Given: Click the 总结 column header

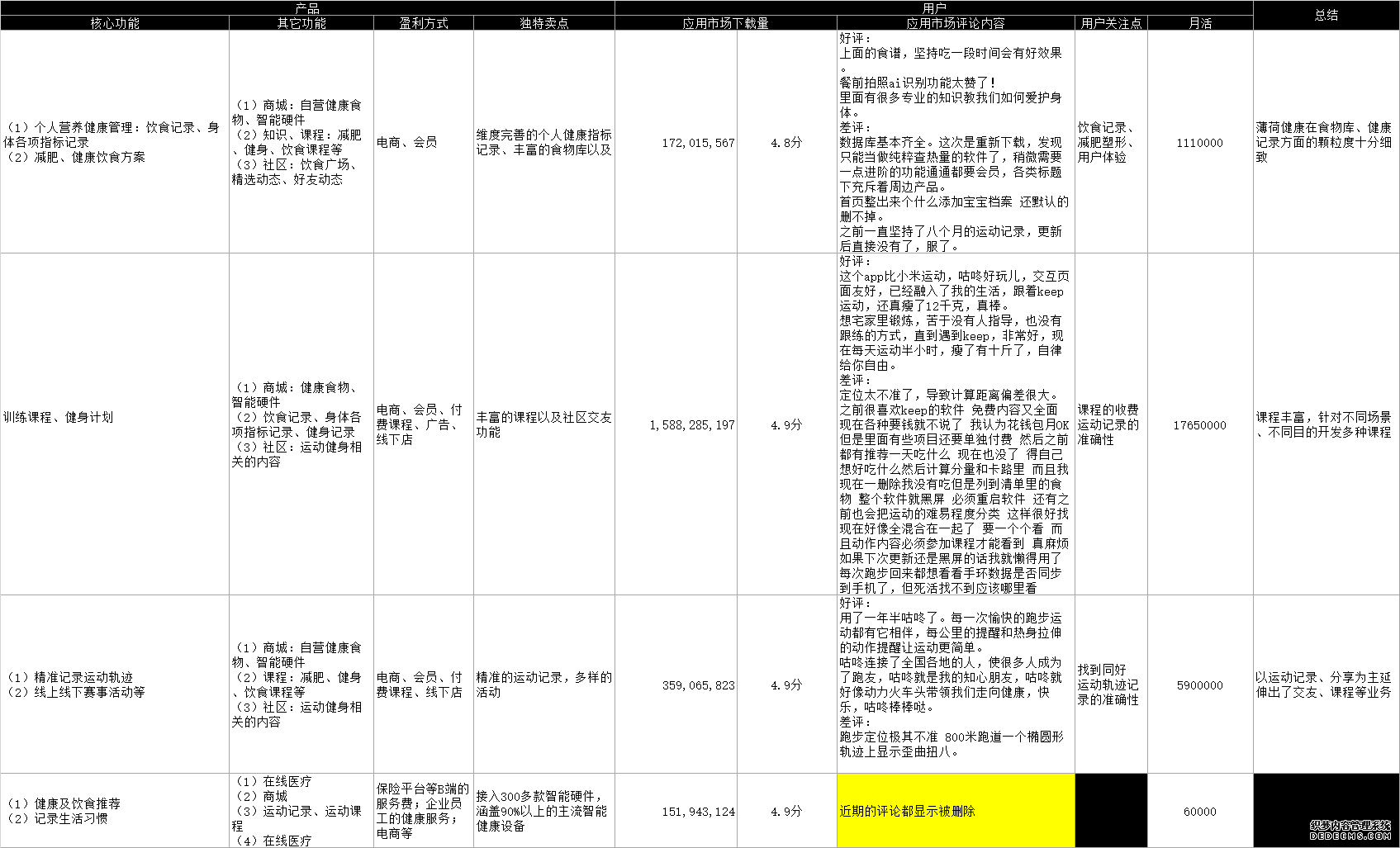Looking at the screenshot, I should [x=1326, y=14].
